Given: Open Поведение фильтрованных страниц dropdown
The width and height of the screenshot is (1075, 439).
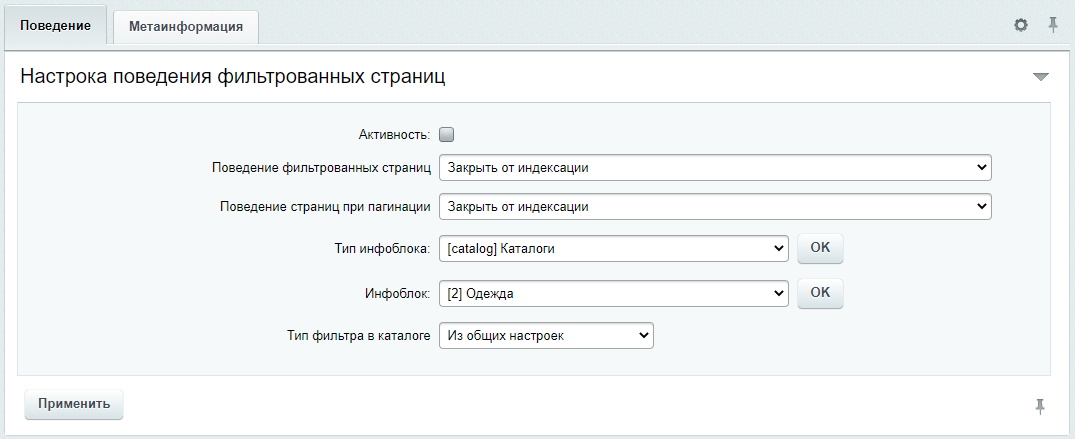Looking at the screenshot, I should [x=715, y=167].
